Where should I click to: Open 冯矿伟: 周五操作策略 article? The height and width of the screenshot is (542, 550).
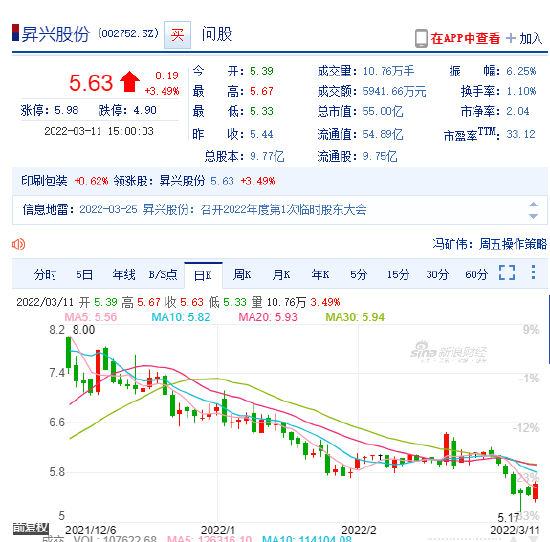[489, 244]
